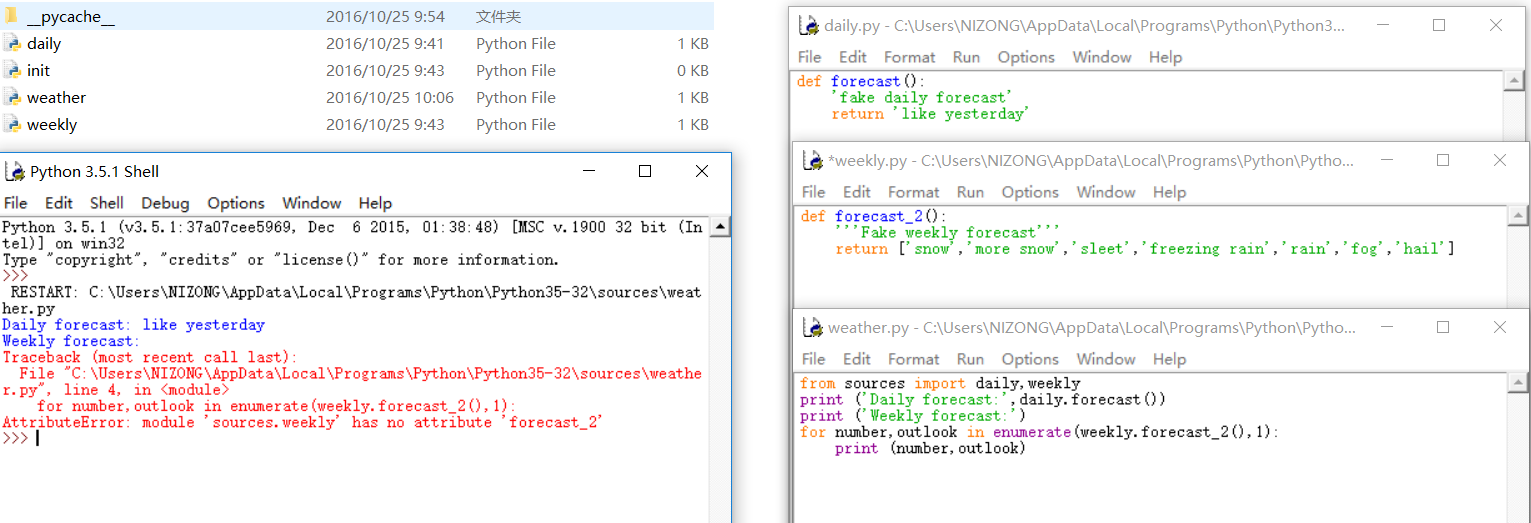This screenshot has height=523, width=1531.
Task: Open Options menu in daily.py editor
Action: pyautogui.click(x=1026, y=57)
